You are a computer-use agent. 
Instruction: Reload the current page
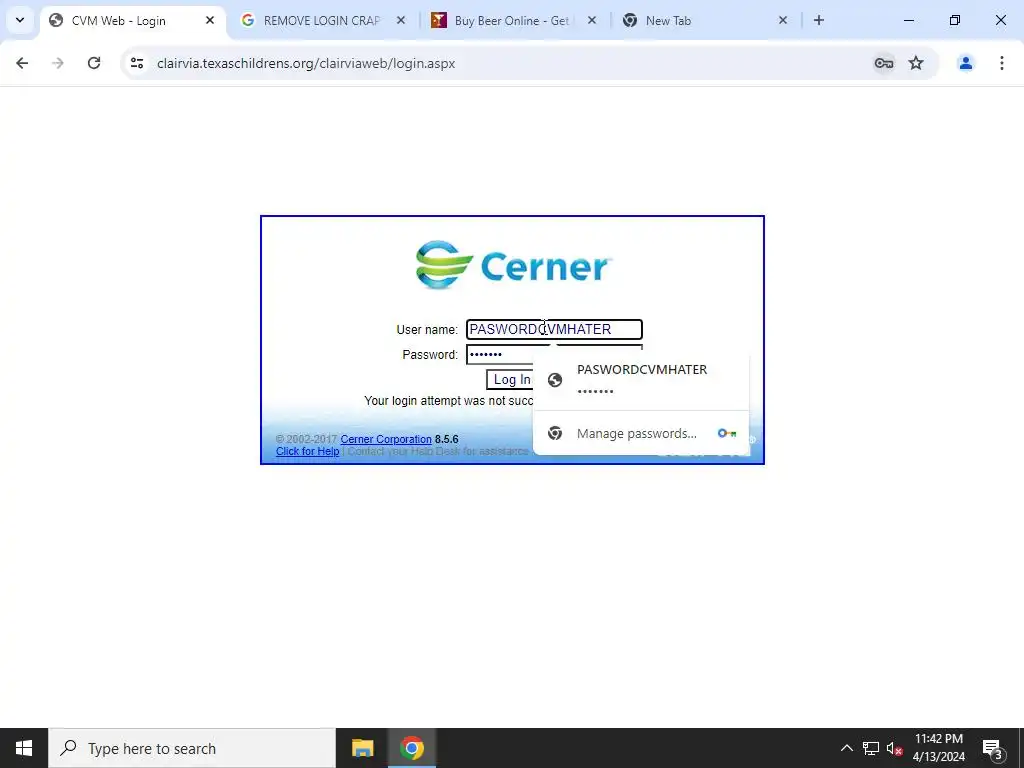(94, 63)
